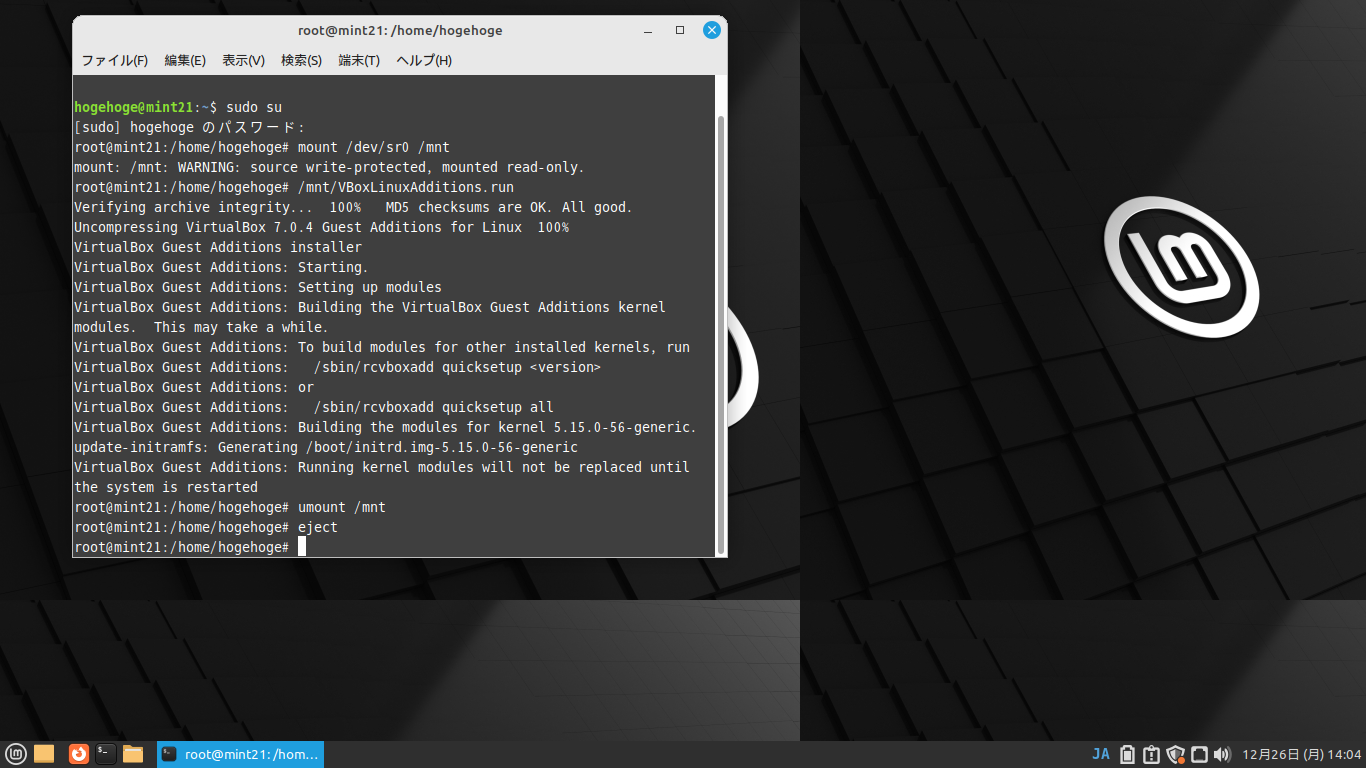Click the show desktop icon in panel
Screen dimensions: 1366x768
44,754
